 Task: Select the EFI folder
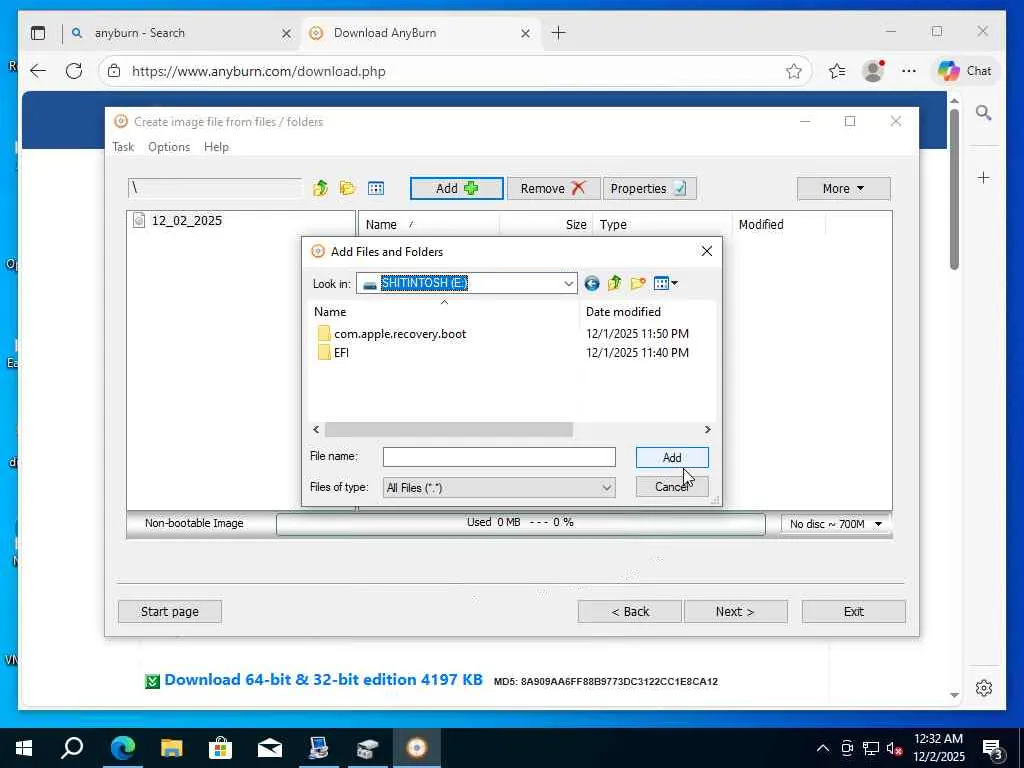point(333,353)
